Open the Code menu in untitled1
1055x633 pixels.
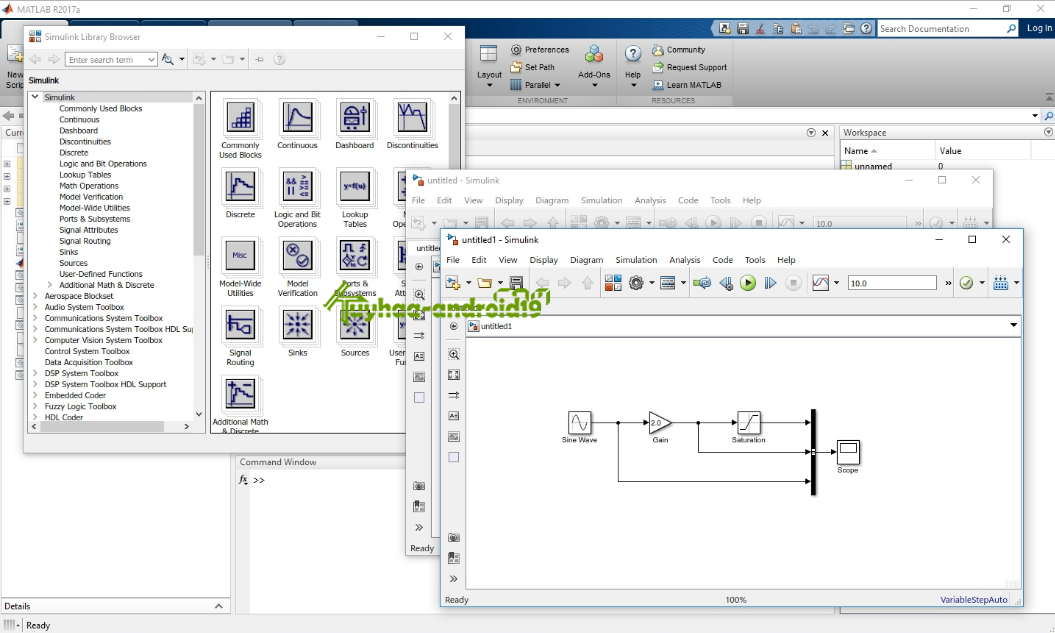722,260
